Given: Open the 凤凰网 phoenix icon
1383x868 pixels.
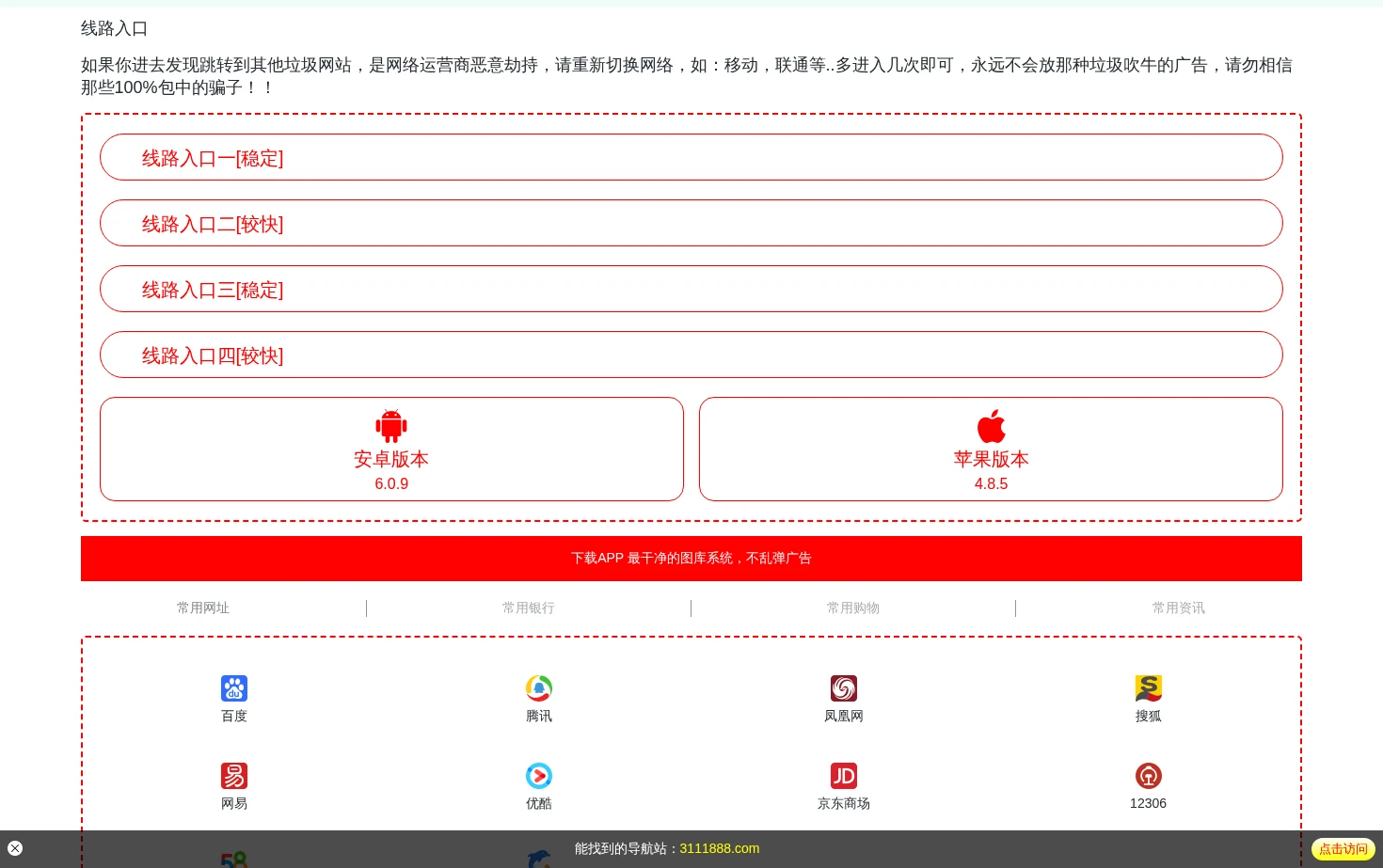Looking at the screenshot, I should (x=844, y=688).
